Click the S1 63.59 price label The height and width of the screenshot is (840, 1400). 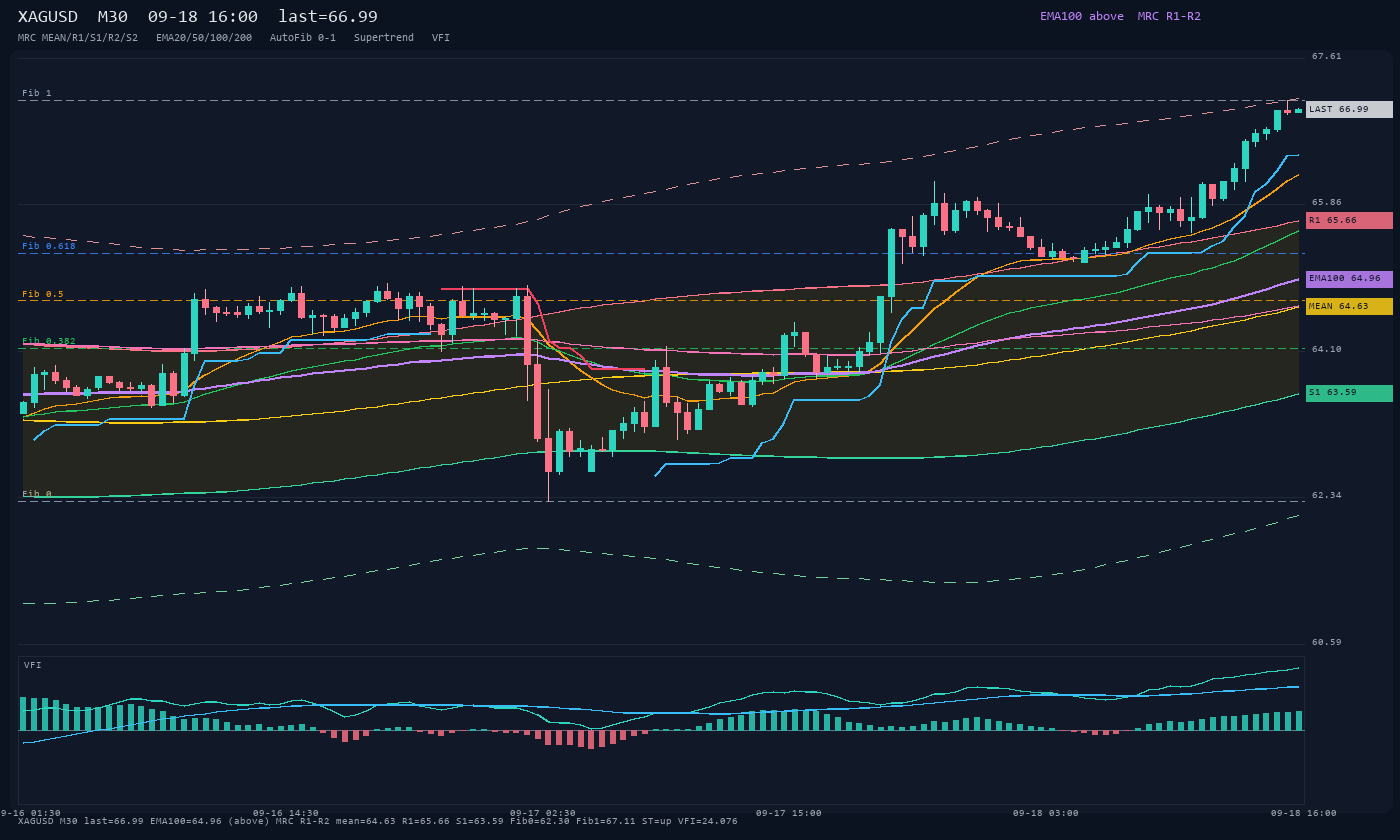1349,393
